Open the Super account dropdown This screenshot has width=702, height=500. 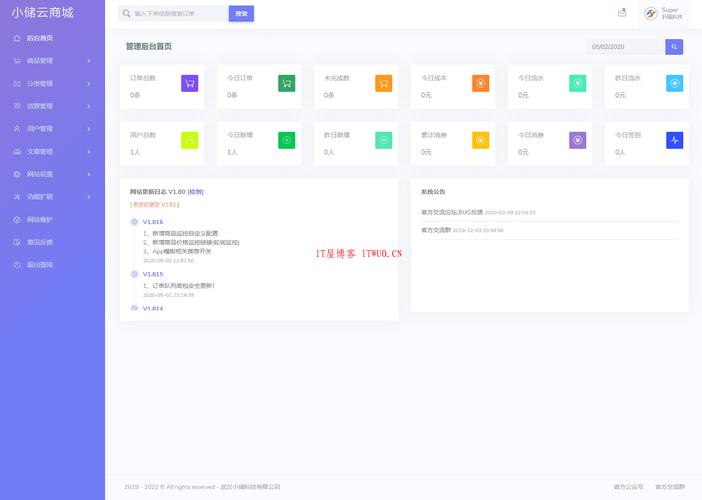pos(663,14)
